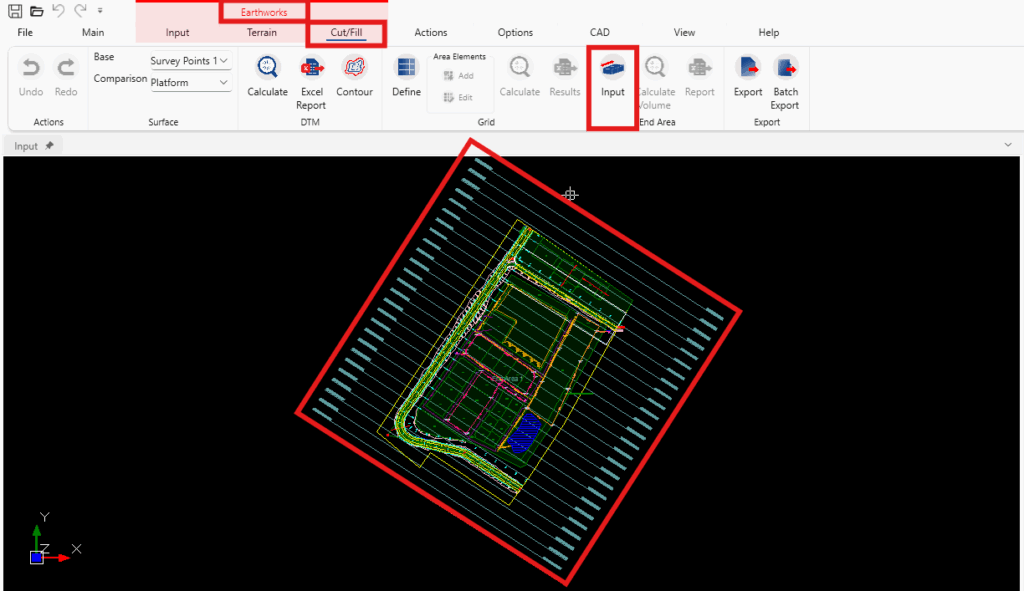This screenshot has height=591, width=1024.
Task: Switch to the Input ribbon tab
Action: click(x=177, y=32)
